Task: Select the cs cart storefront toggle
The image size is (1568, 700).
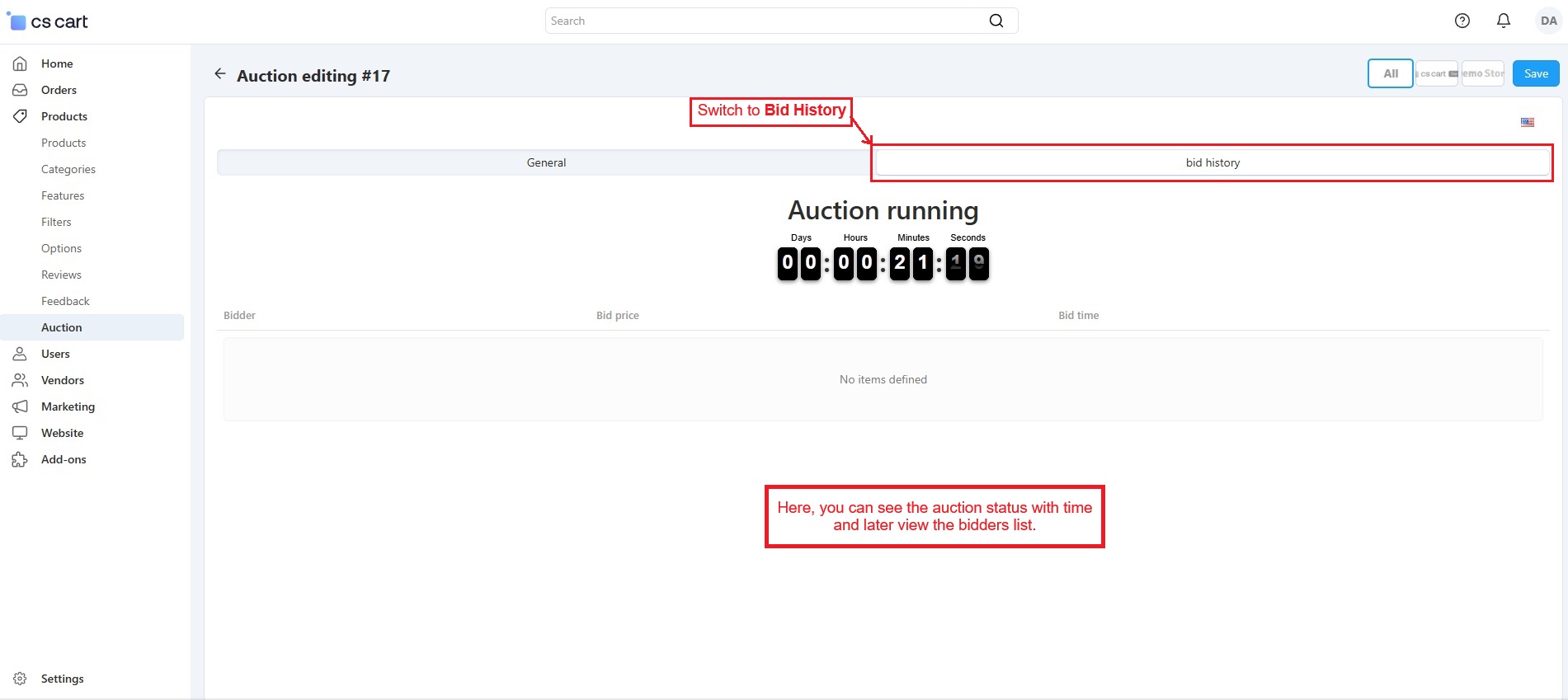Action: [x=1436, y=73]
